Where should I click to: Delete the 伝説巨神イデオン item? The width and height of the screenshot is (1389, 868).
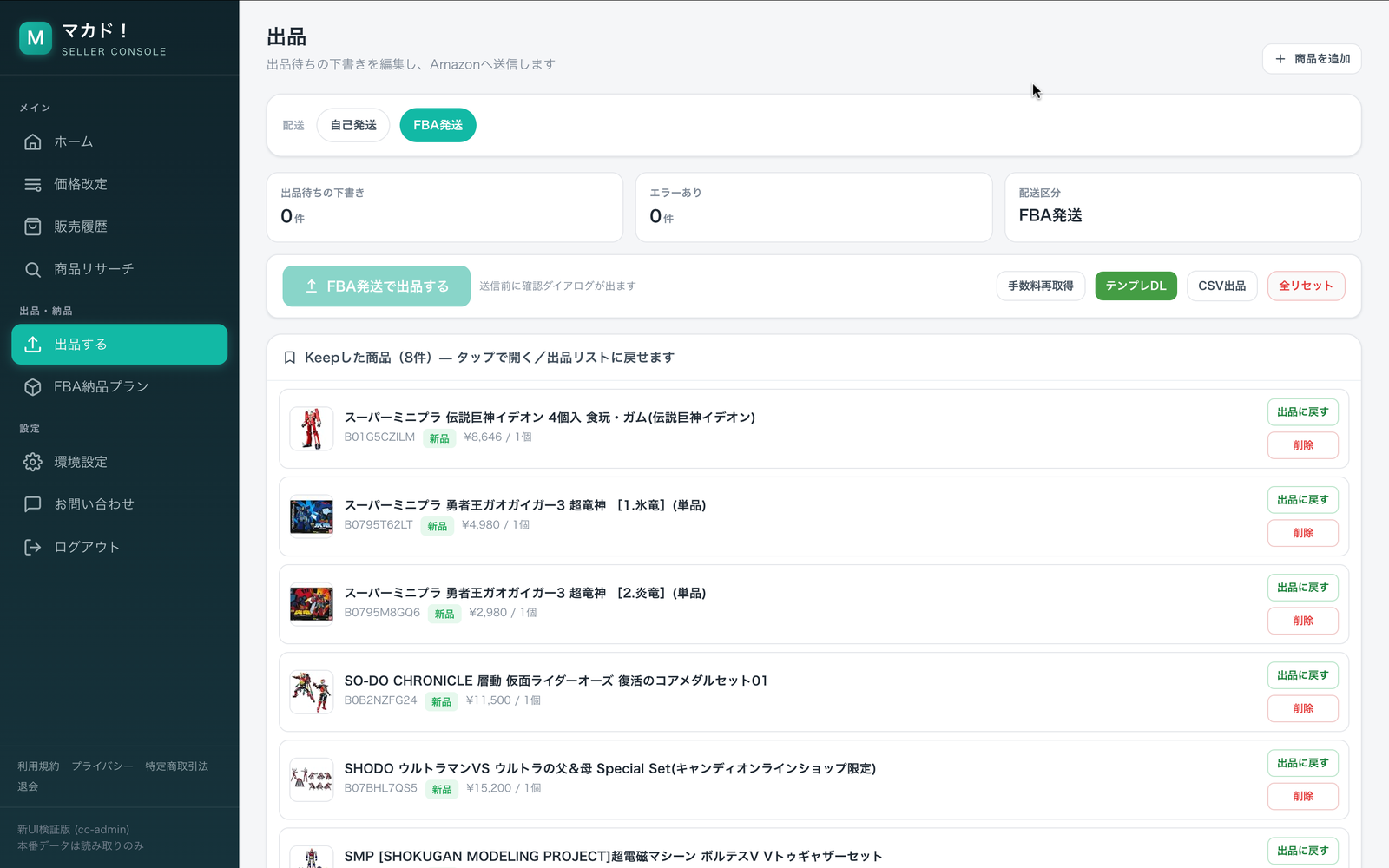(x=1302, y=445)
